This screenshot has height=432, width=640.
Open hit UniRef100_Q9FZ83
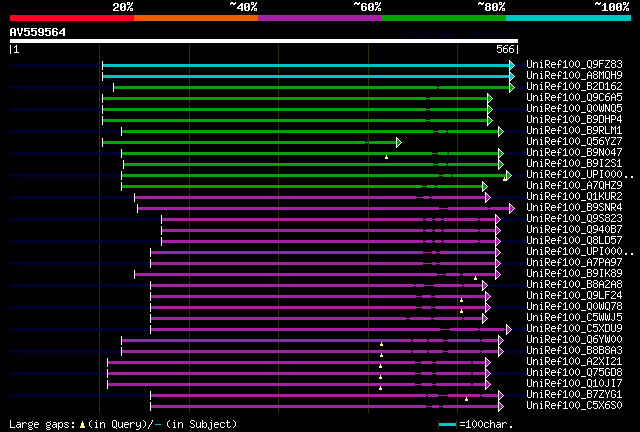[x=574, y=65]
